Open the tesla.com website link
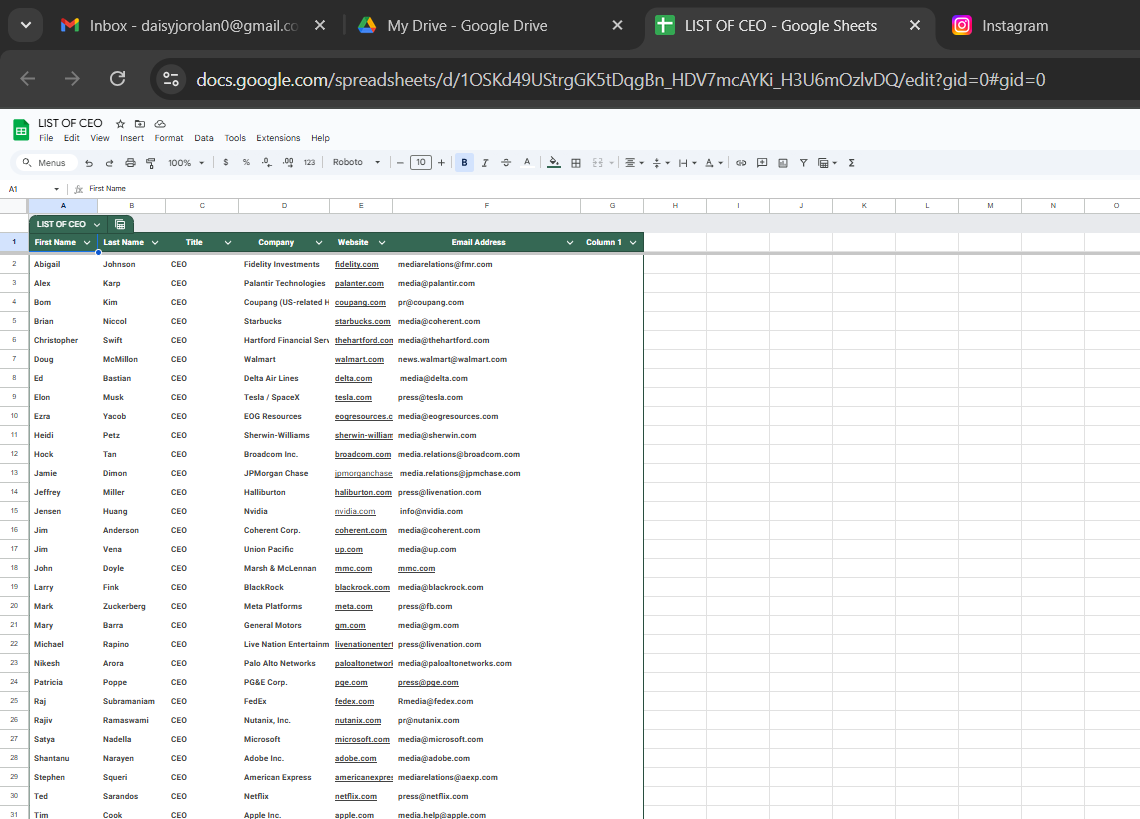The height and width of the screenshot is (819, 1140). coord(353,398)
